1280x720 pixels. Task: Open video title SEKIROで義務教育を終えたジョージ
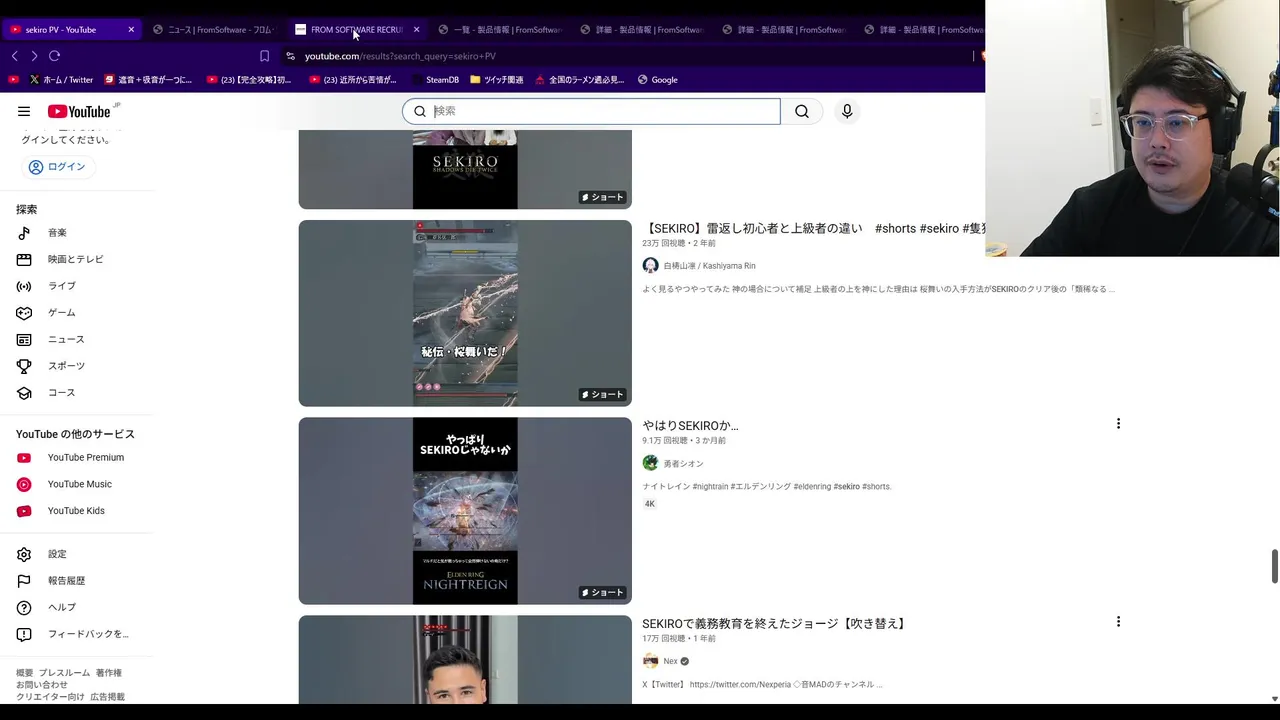click(x=775, y=624)
